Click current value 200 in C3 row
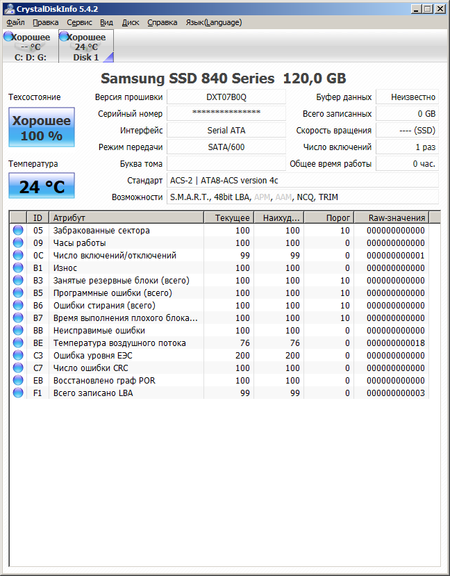This screenshot has height=576, width=450. 242,355
